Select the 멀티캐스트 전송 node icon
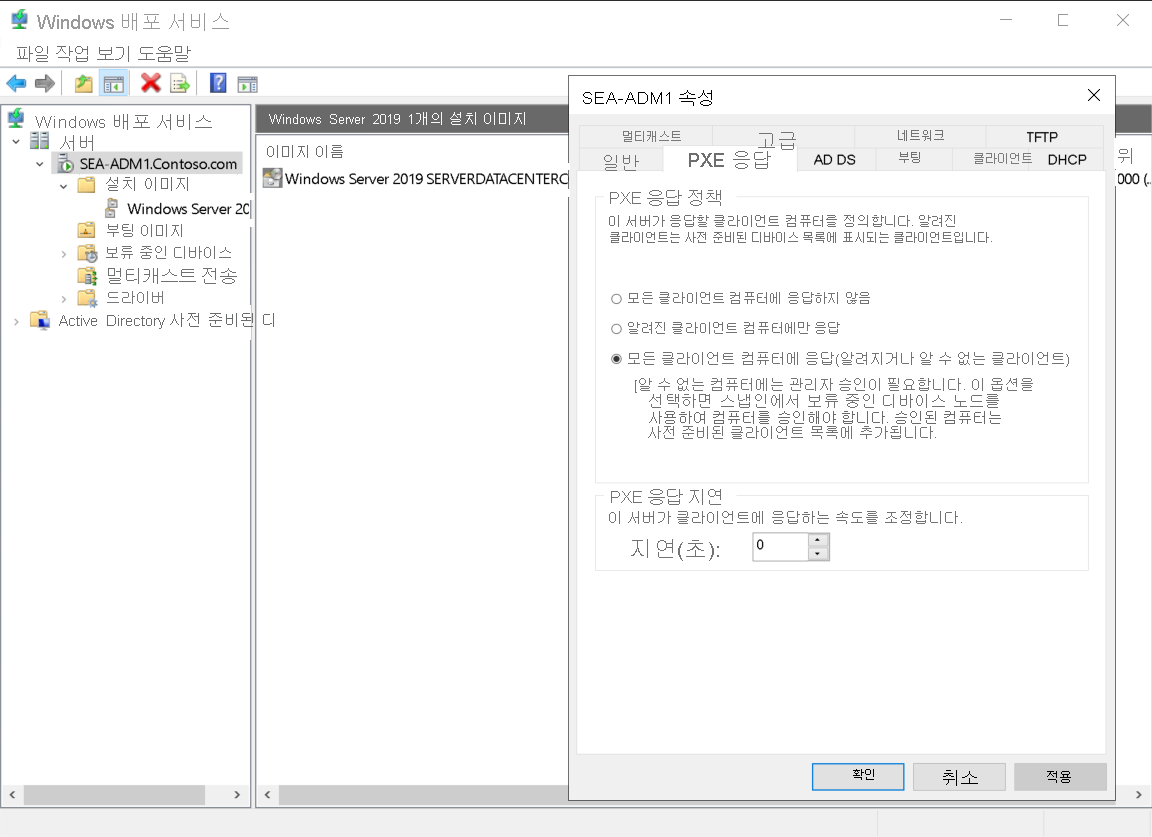 click(88, 276)
